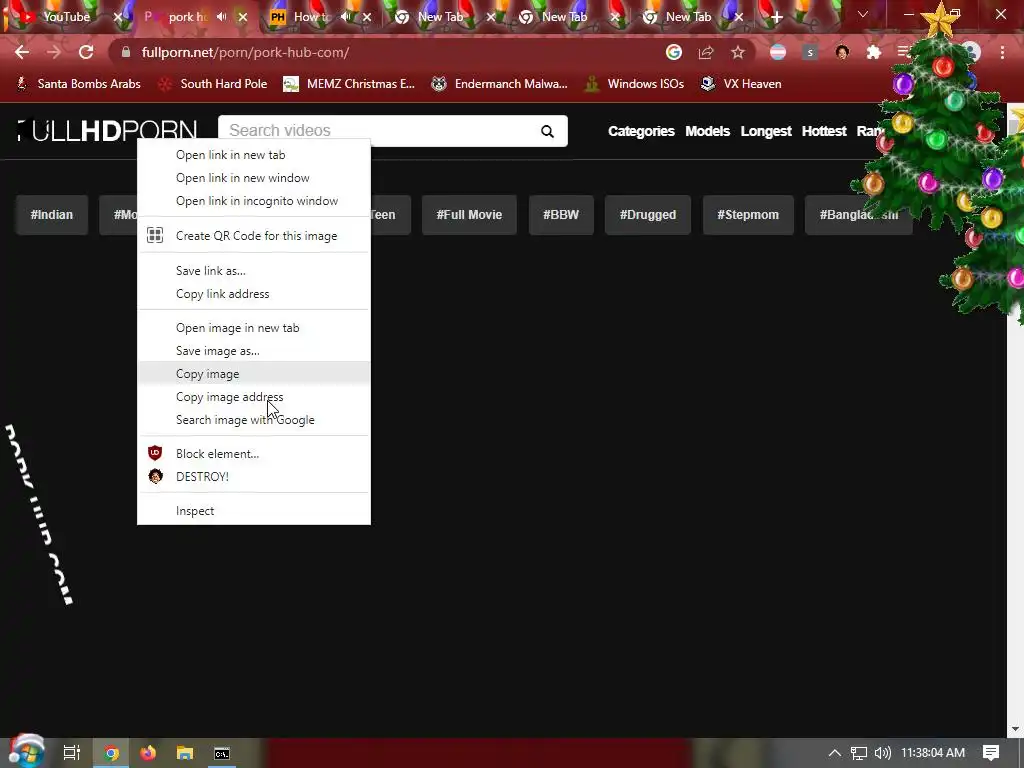
Task: Click the QR code icon in context menu
Action: [x=155, y=235]
